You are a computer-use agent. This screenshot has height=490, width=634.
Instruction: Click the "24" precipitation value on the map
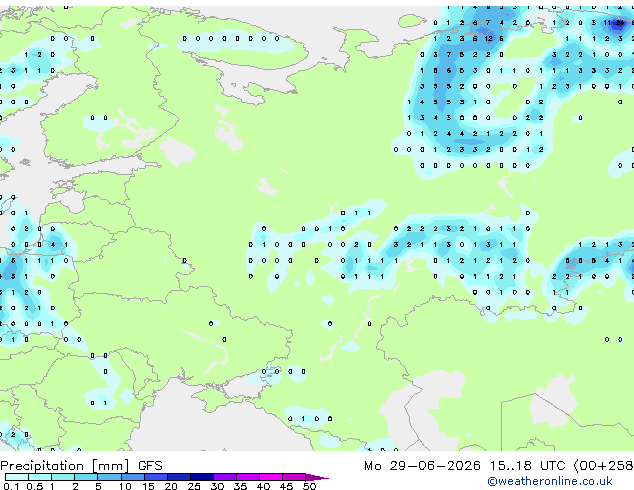click(x=620, y=23)
